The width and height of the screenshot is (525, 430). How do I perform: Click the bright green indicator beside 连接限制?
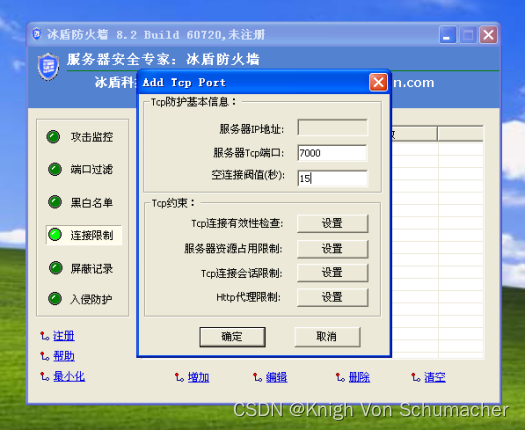pos(55,234)
